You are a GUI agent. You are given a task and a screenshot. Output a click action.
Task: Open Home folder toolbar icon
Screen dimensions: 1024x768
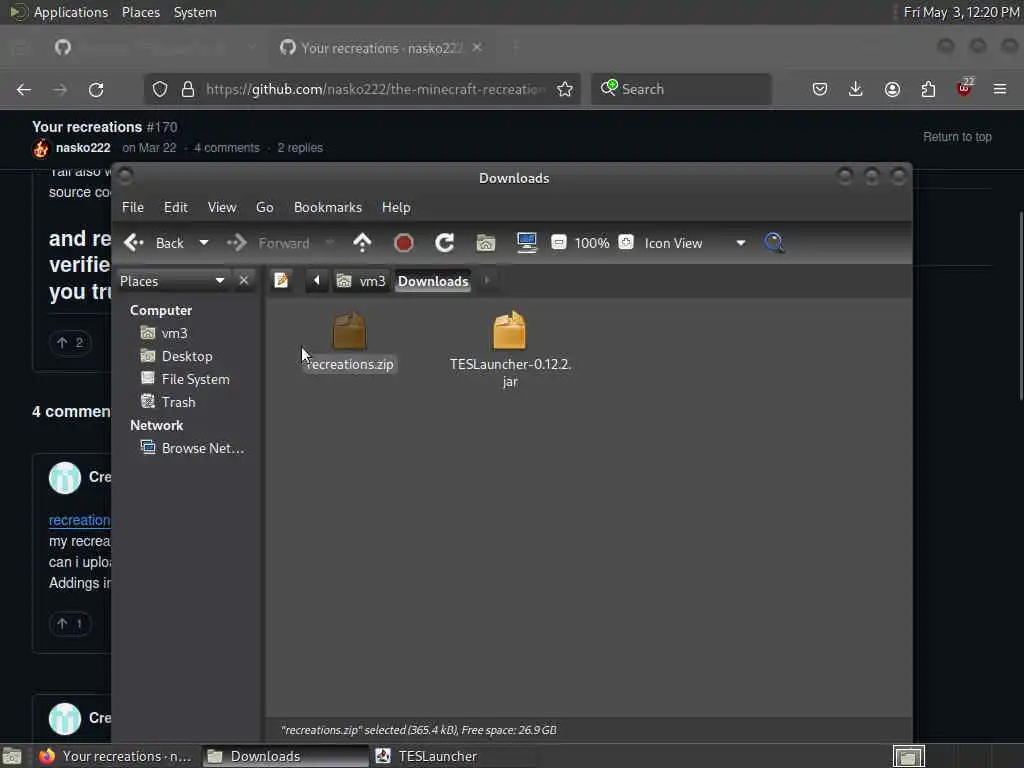click(486, 243)
